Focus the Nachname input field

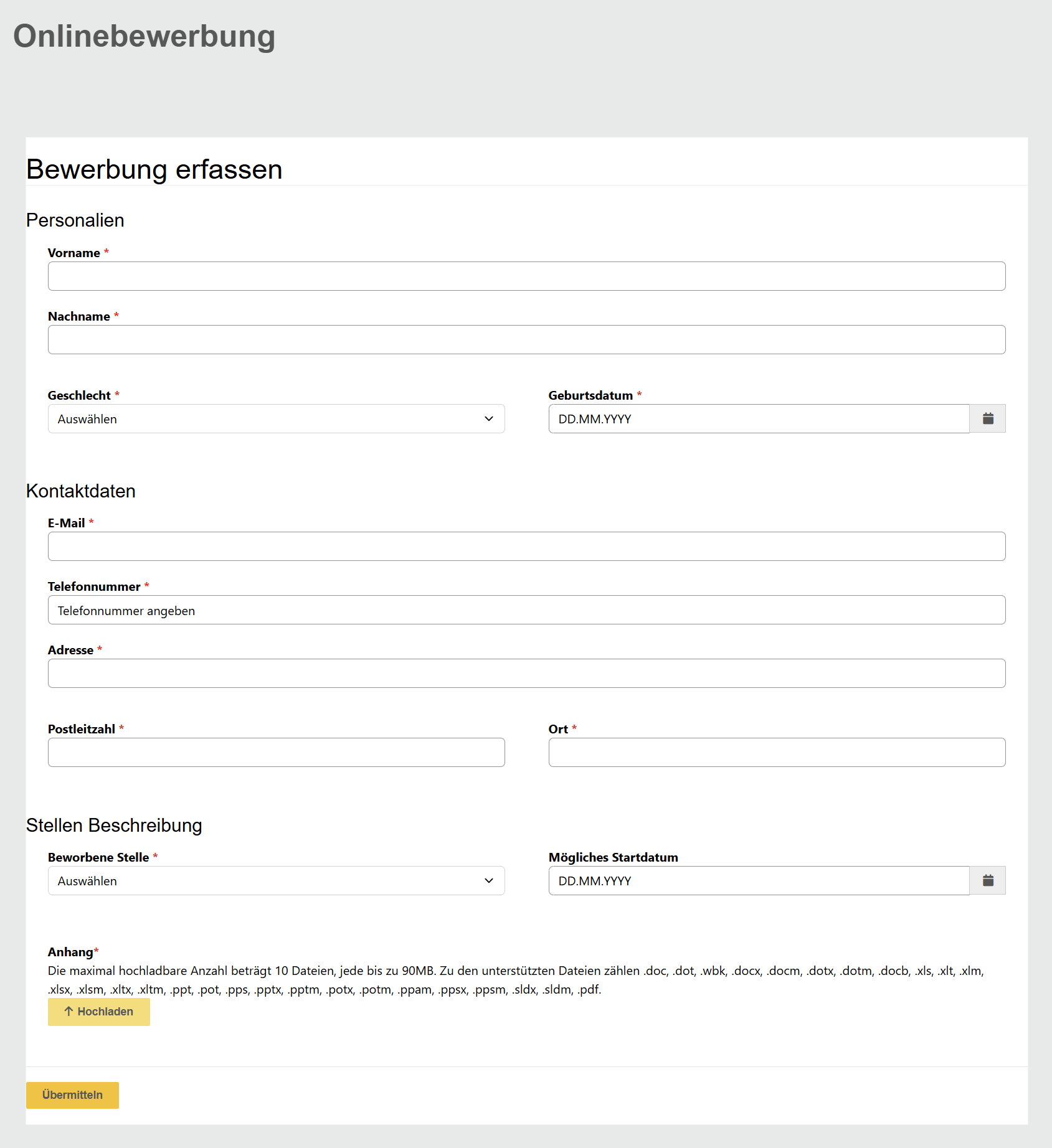[x=526, y=340]
